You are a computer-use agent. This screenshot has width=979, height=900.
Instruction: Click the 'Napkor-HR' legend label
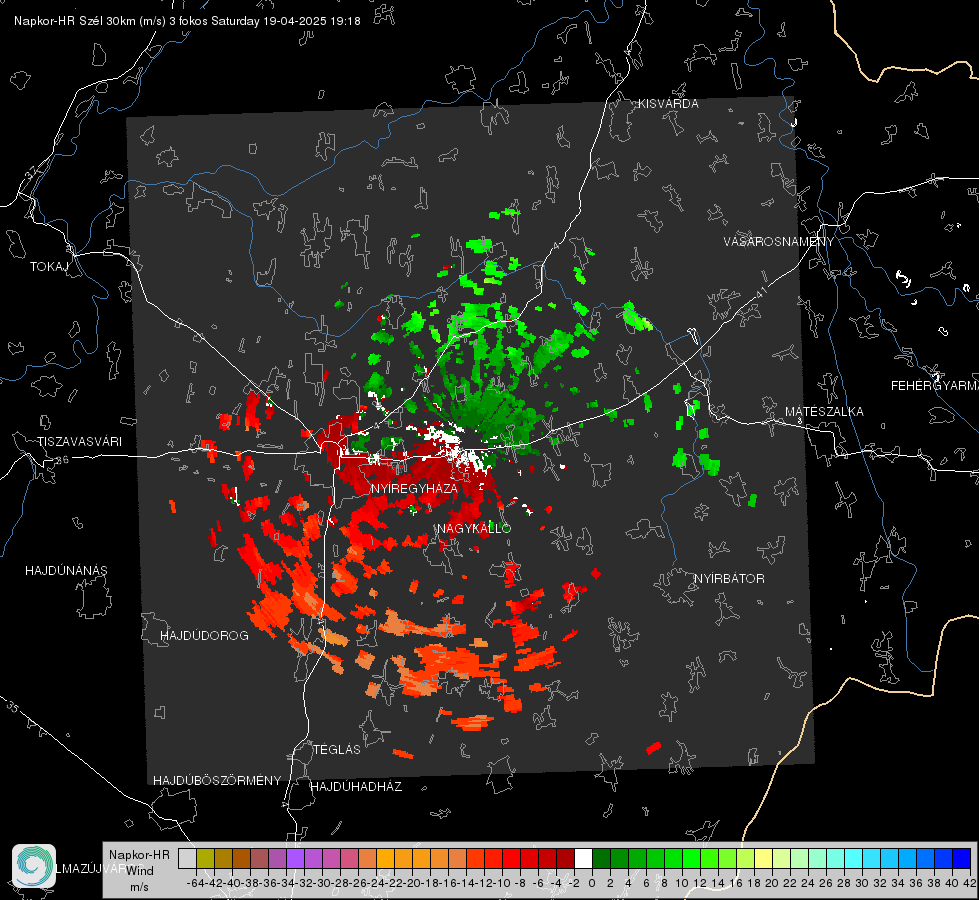point(139,855)
